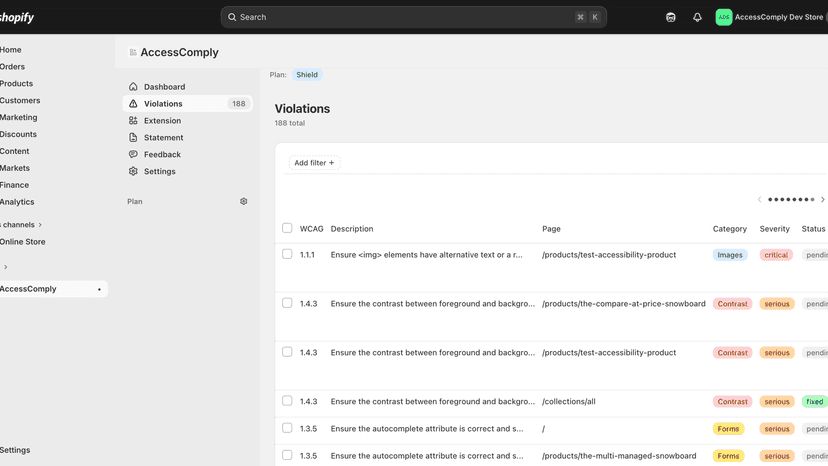Check the 1.3.5 autocomplete row for page /
Image resolution: width=828 pixels, height=466 pixels.
(287, 428)
